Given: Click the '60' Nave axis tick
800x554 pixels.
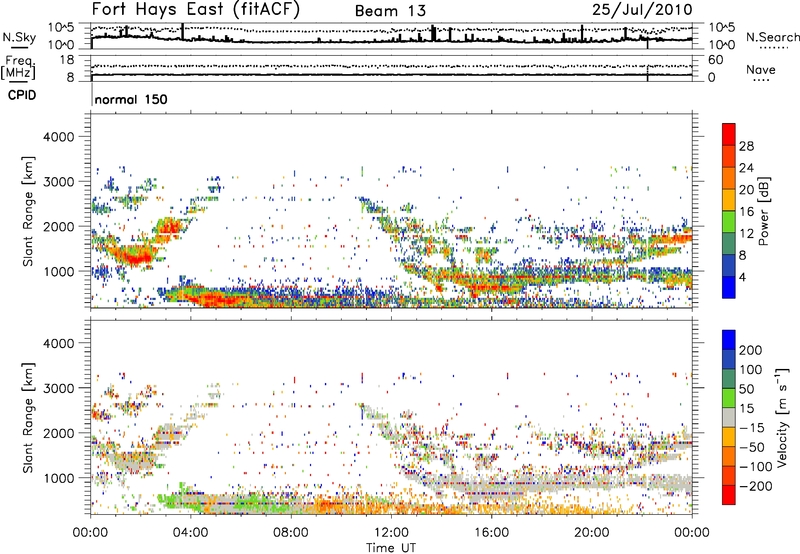Looking at the screenshot, I should pos(715,60).
